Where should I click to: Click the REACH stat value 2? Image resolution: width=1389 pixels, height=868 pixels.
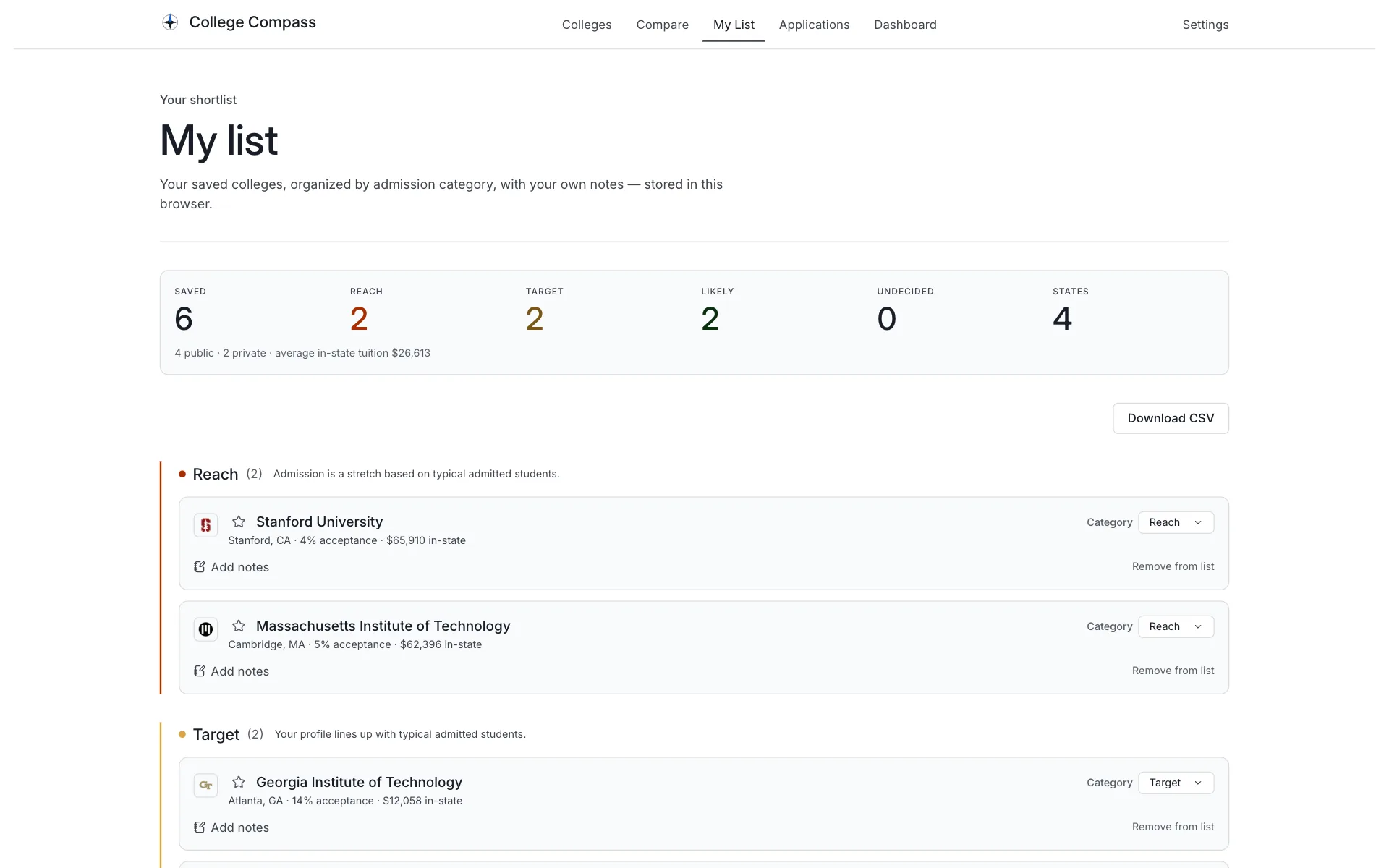coord(359,319)
